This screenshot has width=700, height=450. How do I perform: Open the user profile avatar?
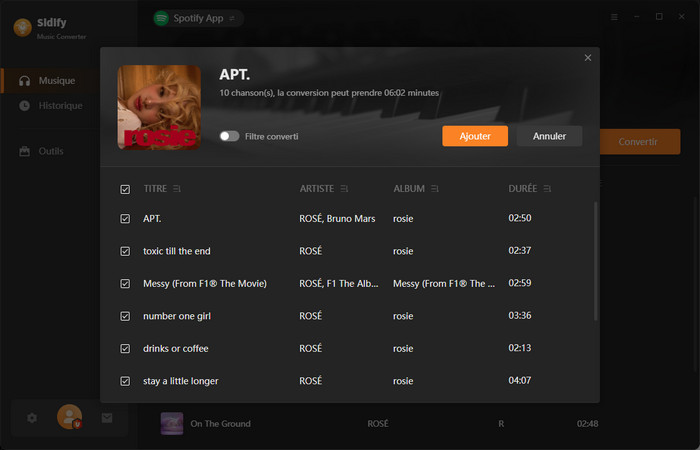69,417
